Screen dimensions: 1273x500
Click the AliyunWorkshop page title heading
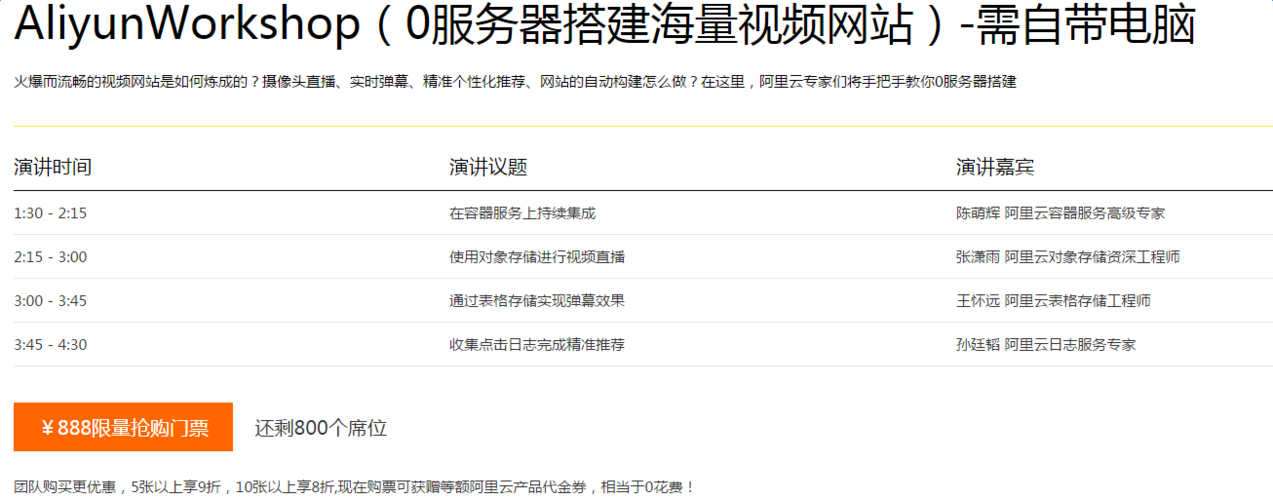click(604, 25)
